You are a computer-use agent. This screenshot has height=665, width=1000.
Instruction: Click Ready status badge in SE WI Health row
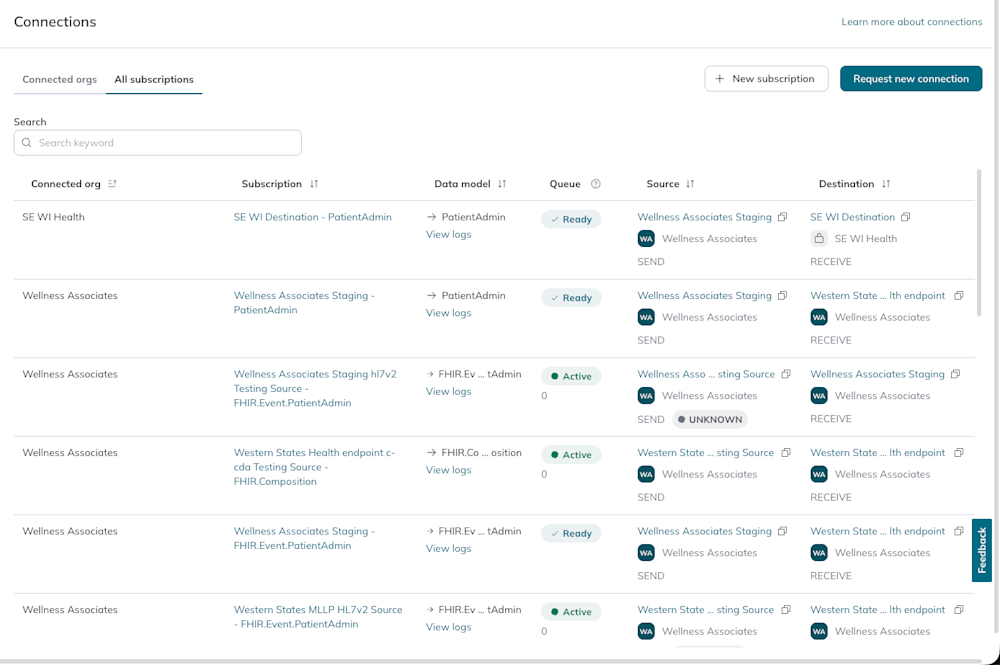tap(571, 219)
